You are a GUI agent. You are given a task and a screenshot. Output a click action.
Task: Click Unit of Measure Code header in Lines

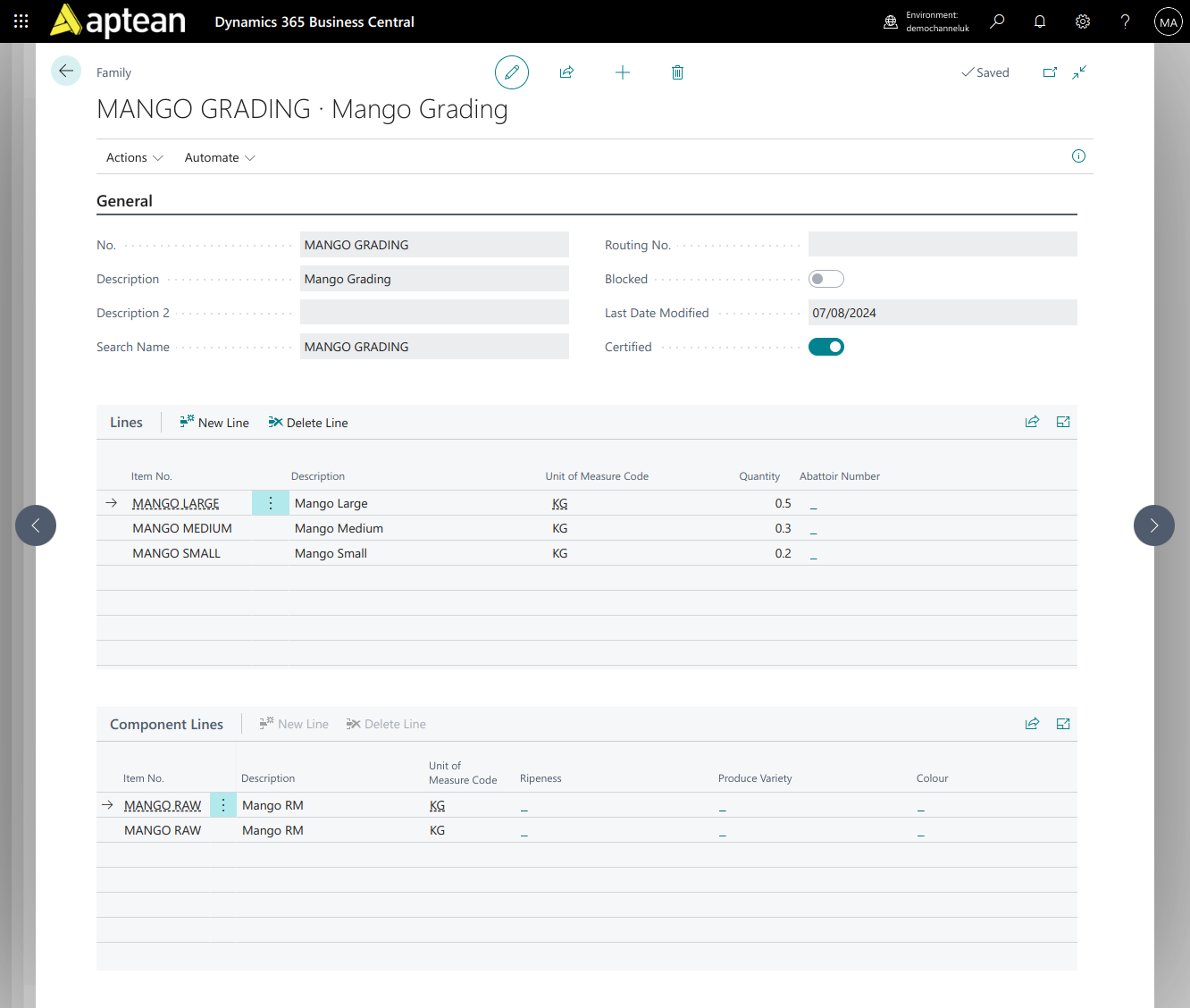597,476
